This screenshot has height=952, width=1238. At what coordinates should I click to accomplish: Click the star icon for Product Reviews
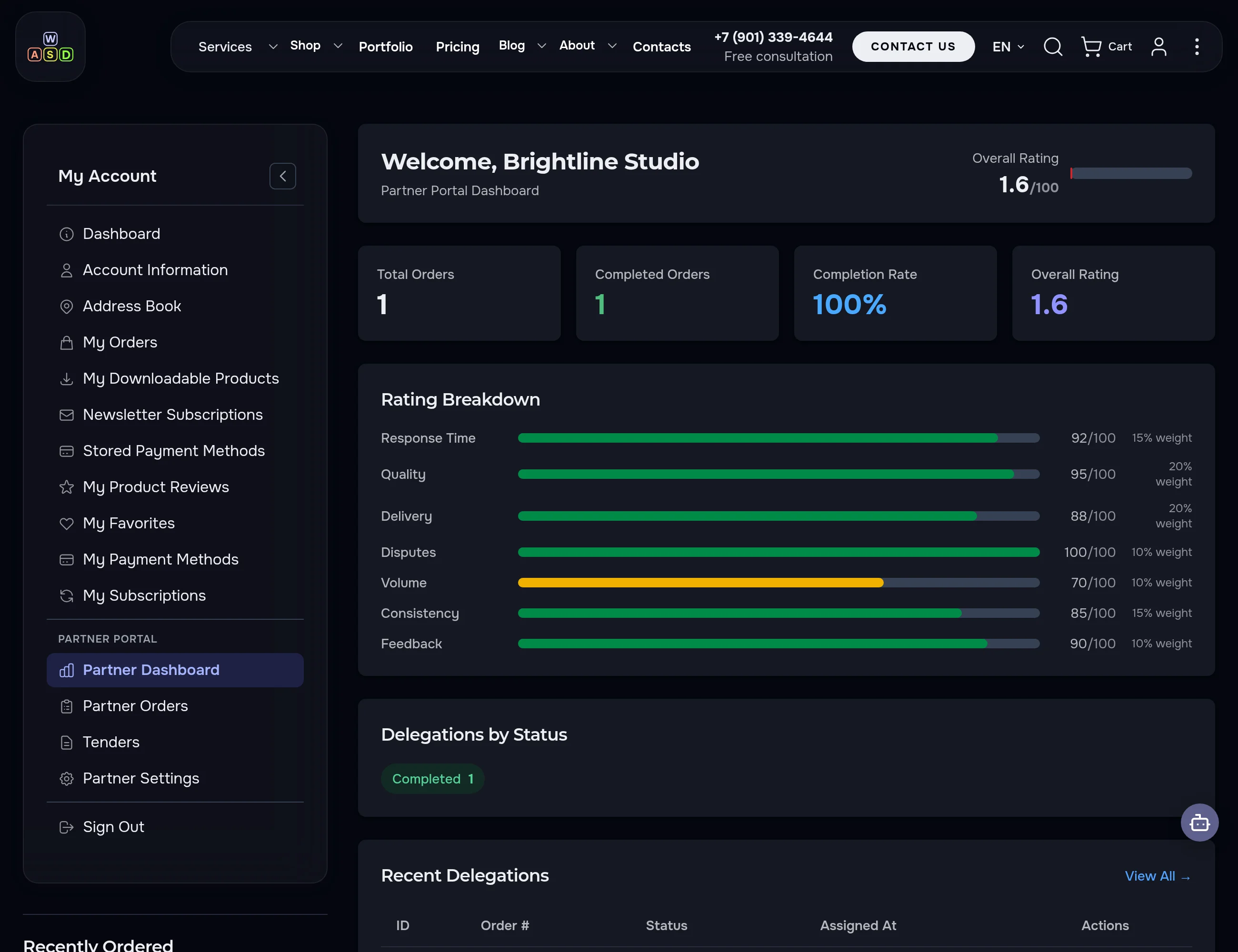tap(66, 487)
